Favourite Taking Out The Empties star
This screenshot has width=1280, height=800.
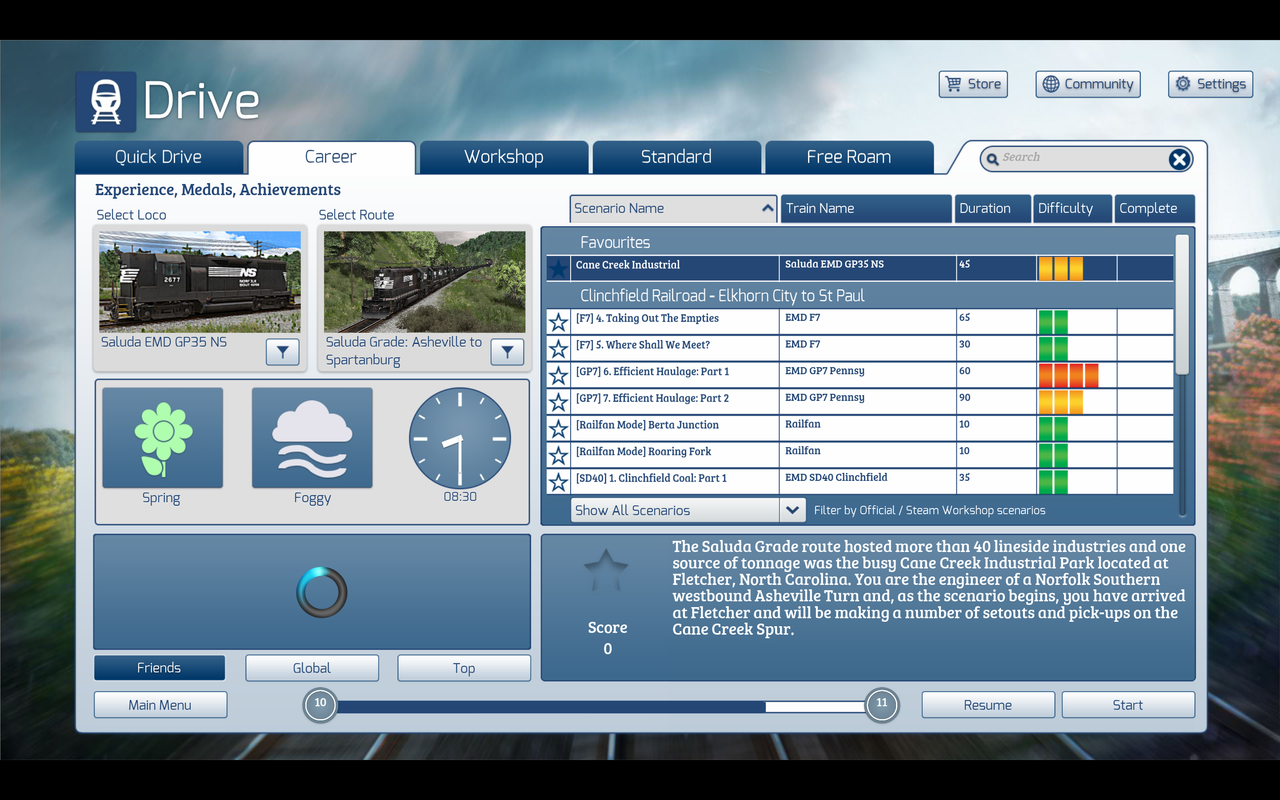[x=558, y=322]
